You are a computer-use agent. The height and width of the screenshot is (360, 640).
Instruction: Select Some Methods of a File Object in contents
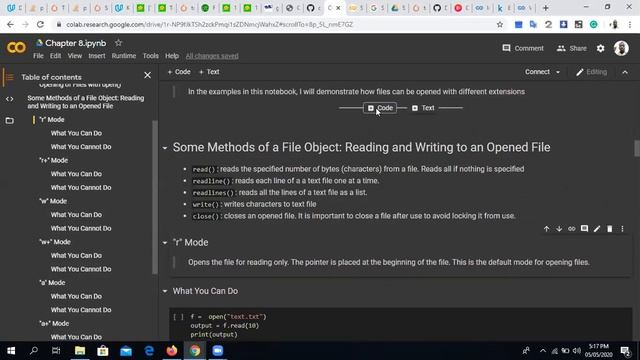tap(86, 102)
